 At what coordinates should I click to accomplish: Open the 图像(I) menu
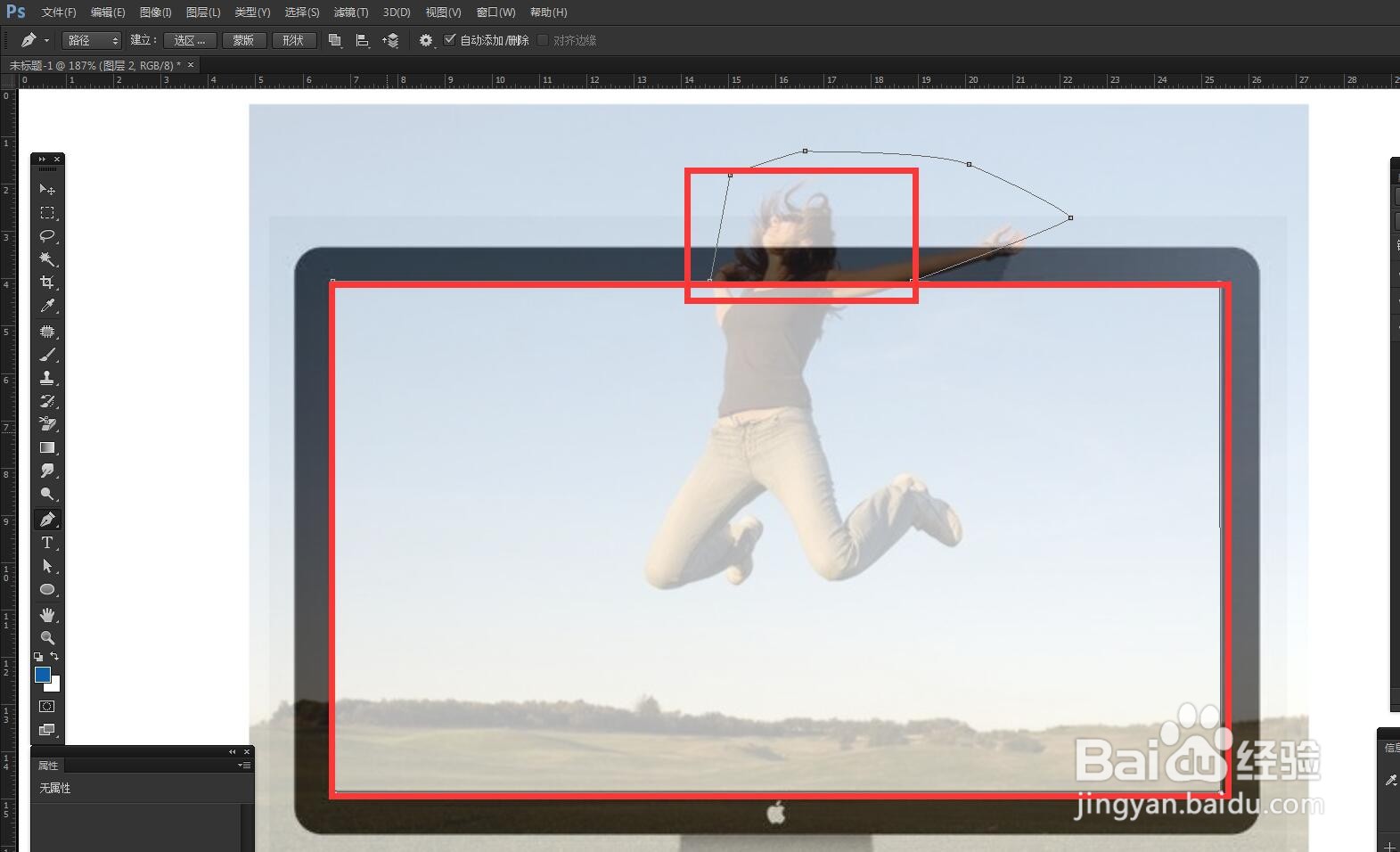(155, 12)
